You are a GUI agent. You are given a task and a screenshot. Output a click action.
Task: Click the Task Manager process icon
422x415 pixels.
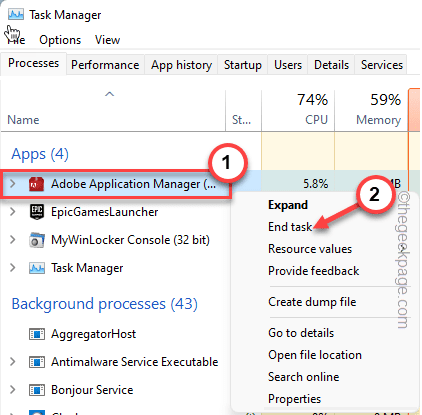point(37,268)
